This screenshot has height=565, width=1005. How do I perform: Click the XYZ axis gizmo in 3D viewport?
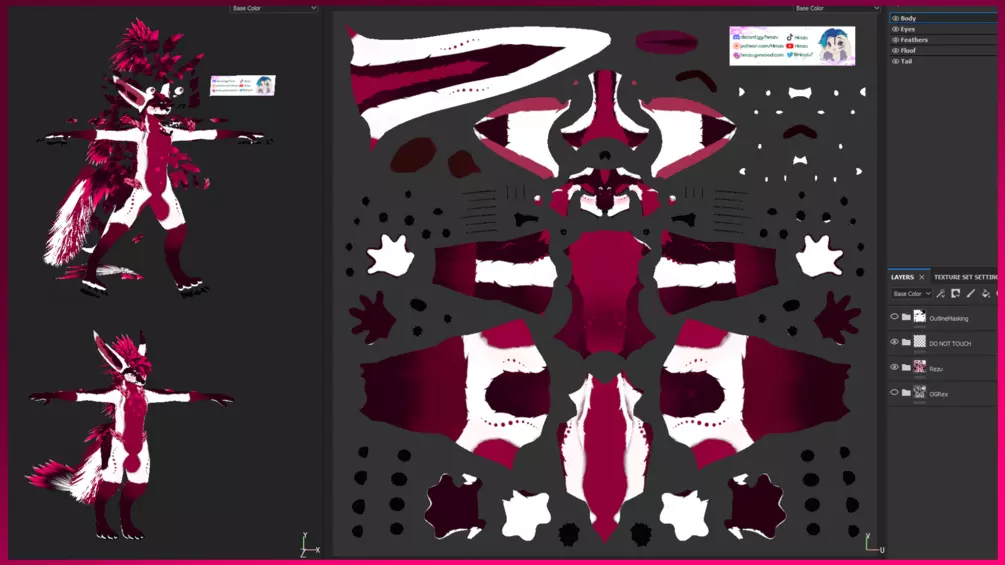click(x=310, y=545)
